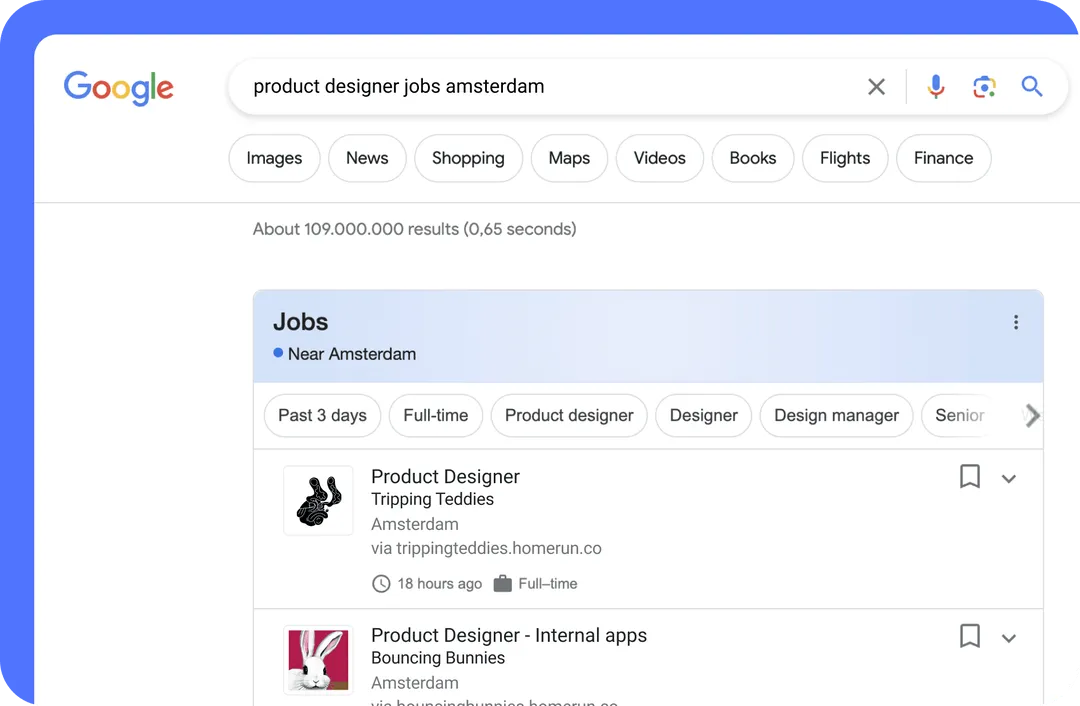
Task: Toggle the Full-time job filter chip
Action: (436, 415)
